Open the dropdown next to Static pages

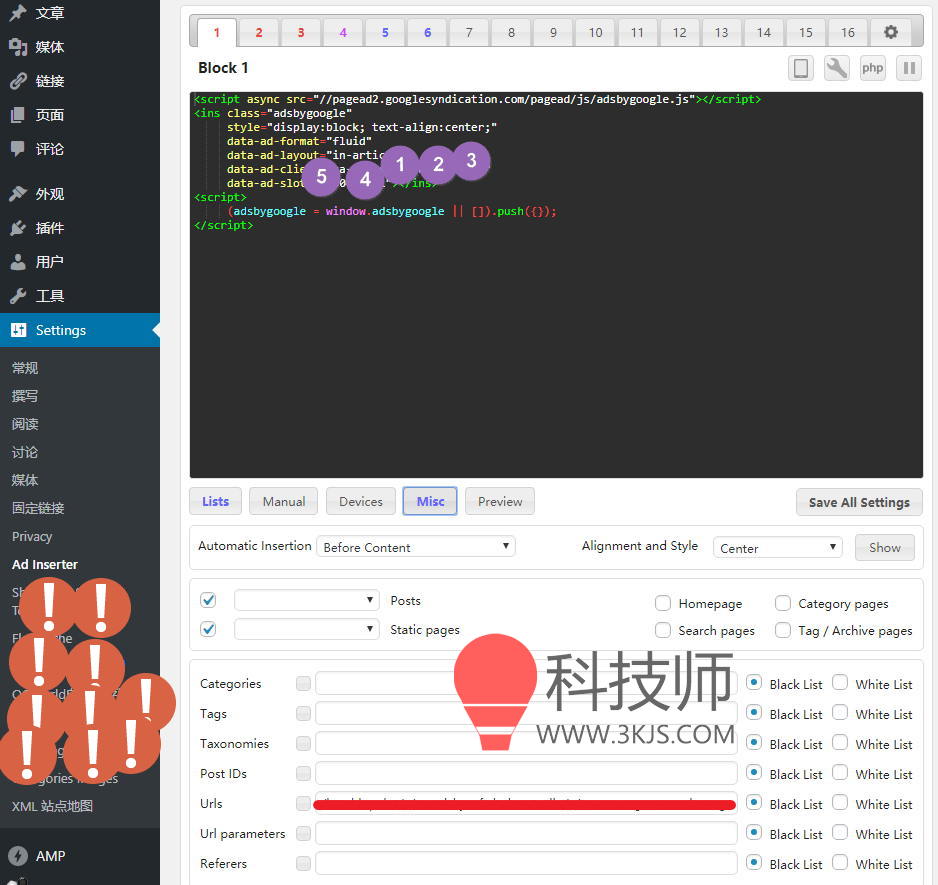307,629
